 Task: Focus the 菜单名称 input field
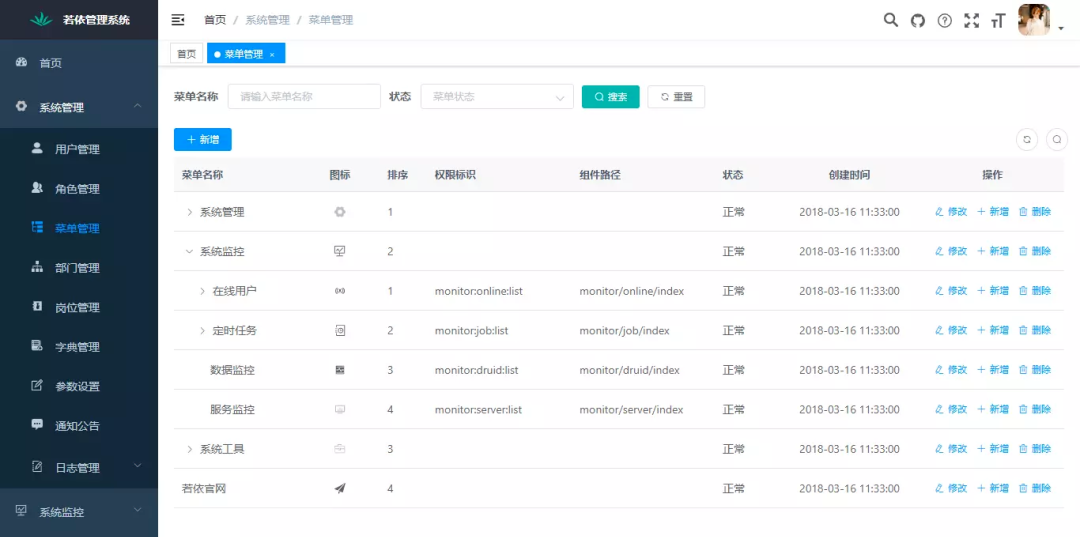coord(304,96)
